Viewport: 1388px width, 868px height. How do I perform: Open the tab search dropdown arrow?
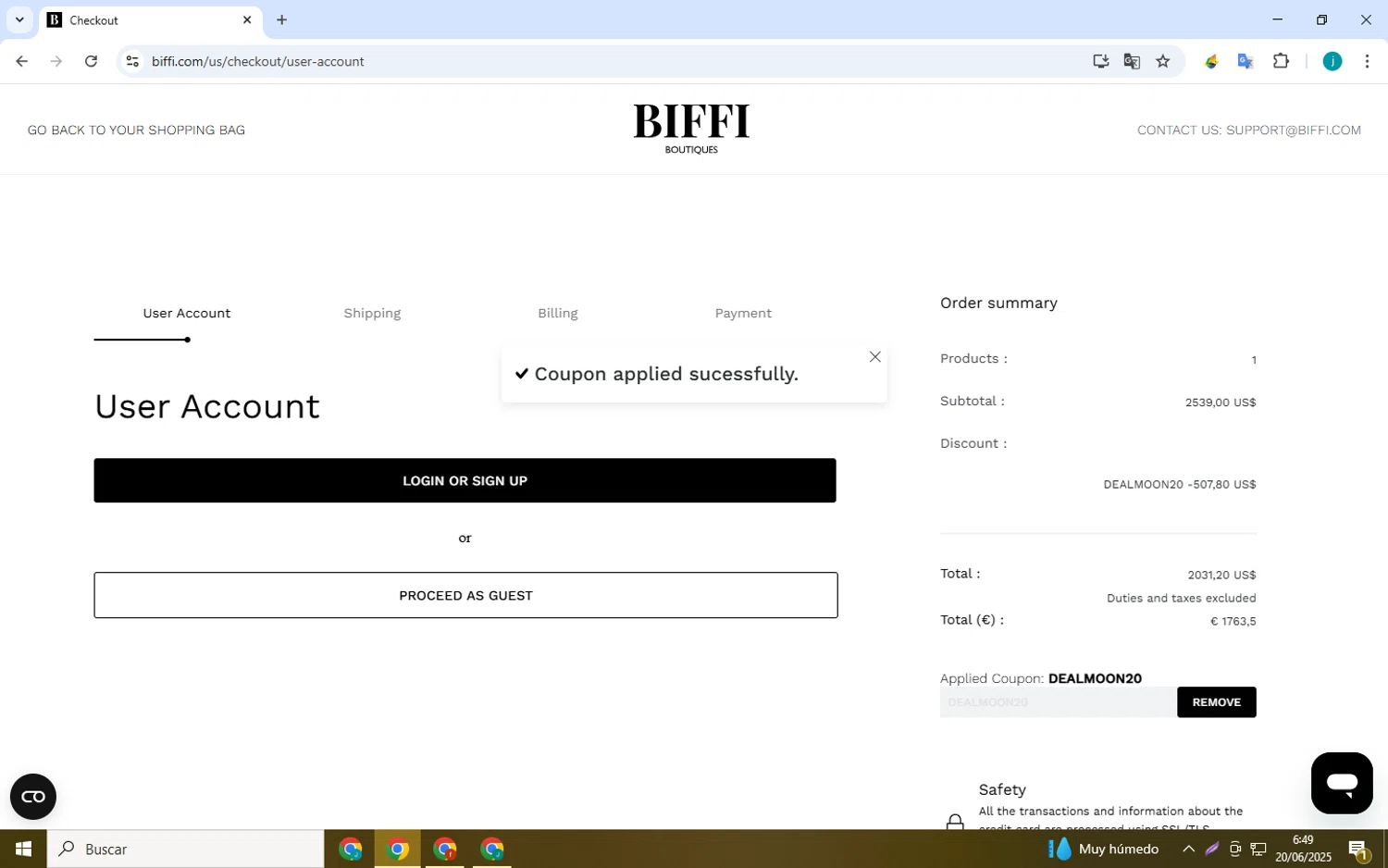tap(19, 19)
